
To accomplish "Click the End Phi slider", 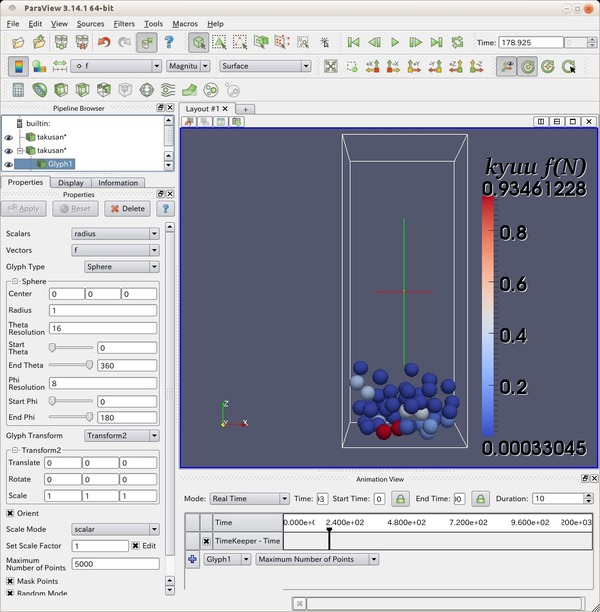I will [71, 417].
